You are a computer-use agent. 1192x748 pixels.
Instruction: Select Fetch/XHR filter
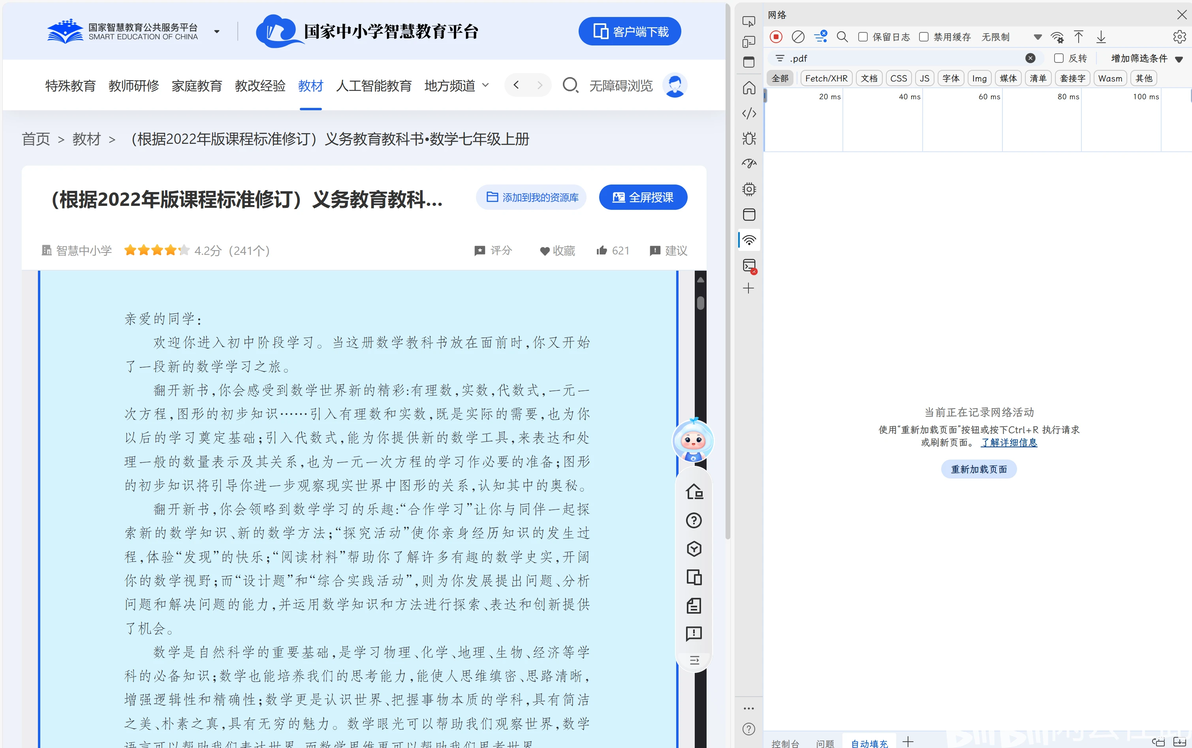point(826,78)
